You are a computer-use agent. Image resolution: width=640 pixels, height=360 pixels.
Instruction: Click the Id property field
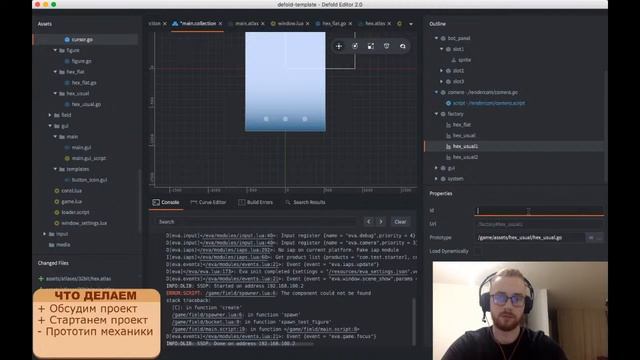click(x=539, y=211)
